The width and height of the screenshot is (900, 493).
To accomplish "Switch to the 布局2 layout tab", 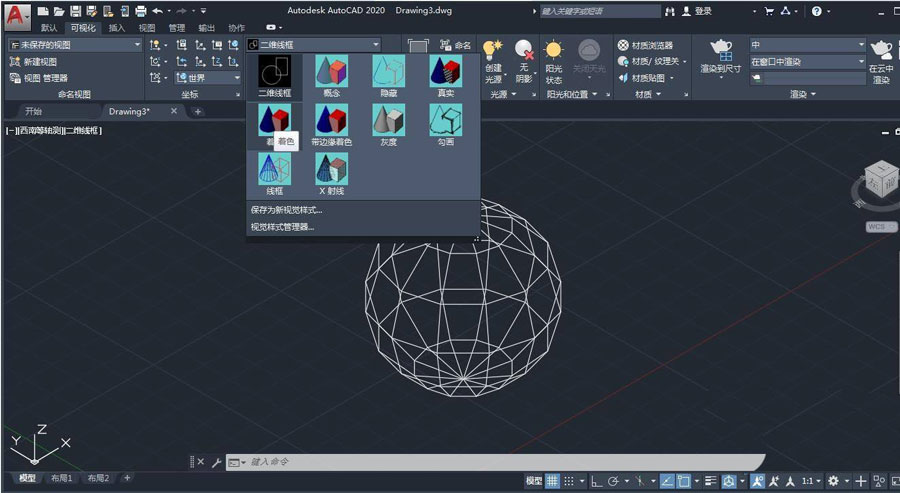I will click(x=98, y=478).
